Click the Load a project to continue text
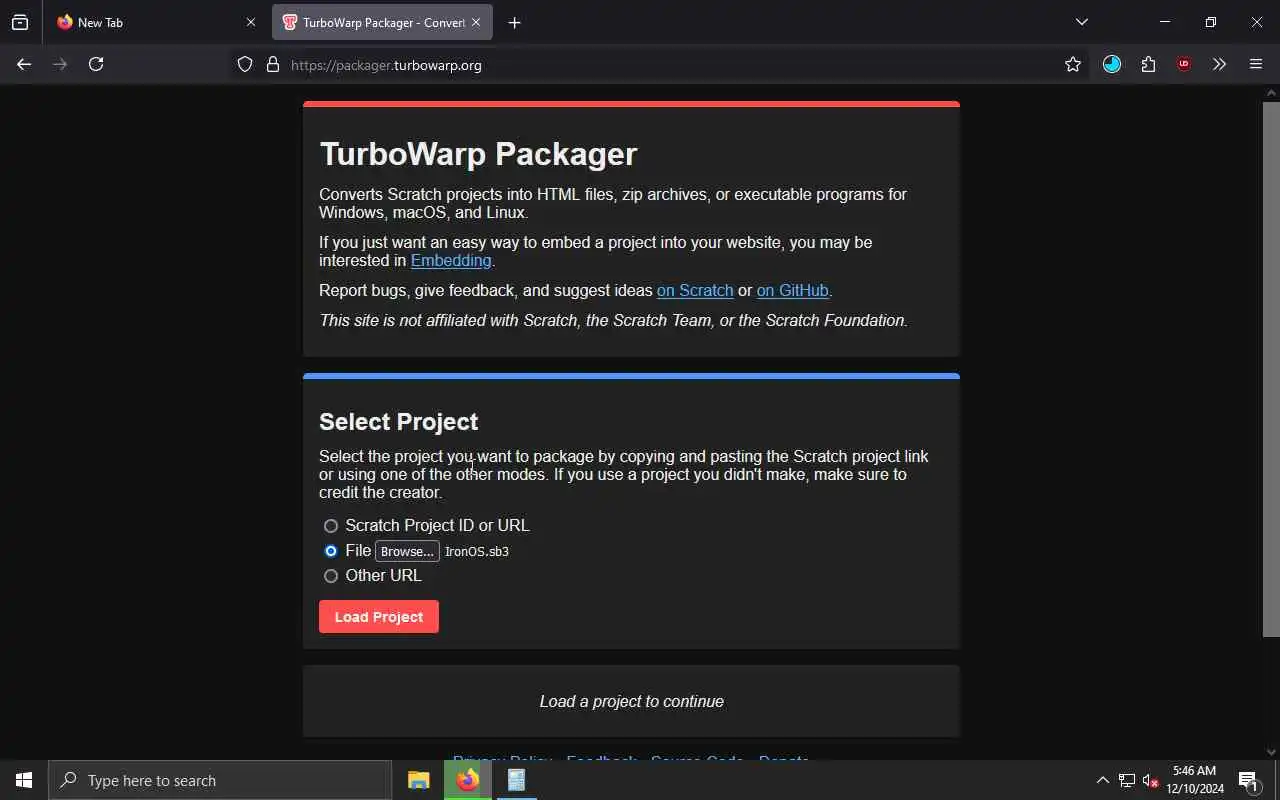This screenshot has height=800, width=1280. pos(632,701)
